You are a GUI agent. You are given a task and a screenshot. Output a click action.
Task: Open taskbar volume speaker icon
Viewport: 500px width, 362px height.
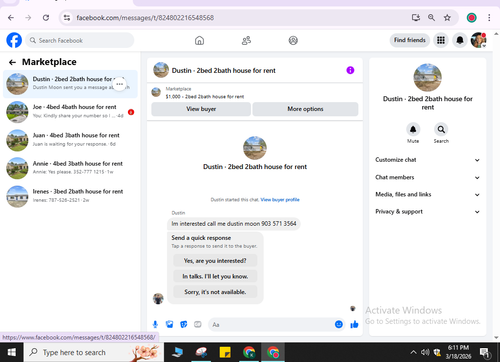[425, 352]
